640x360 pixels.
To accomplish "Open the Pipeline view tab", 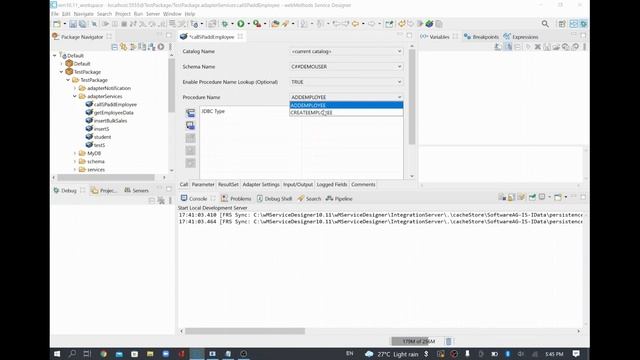I will (339, 198).
